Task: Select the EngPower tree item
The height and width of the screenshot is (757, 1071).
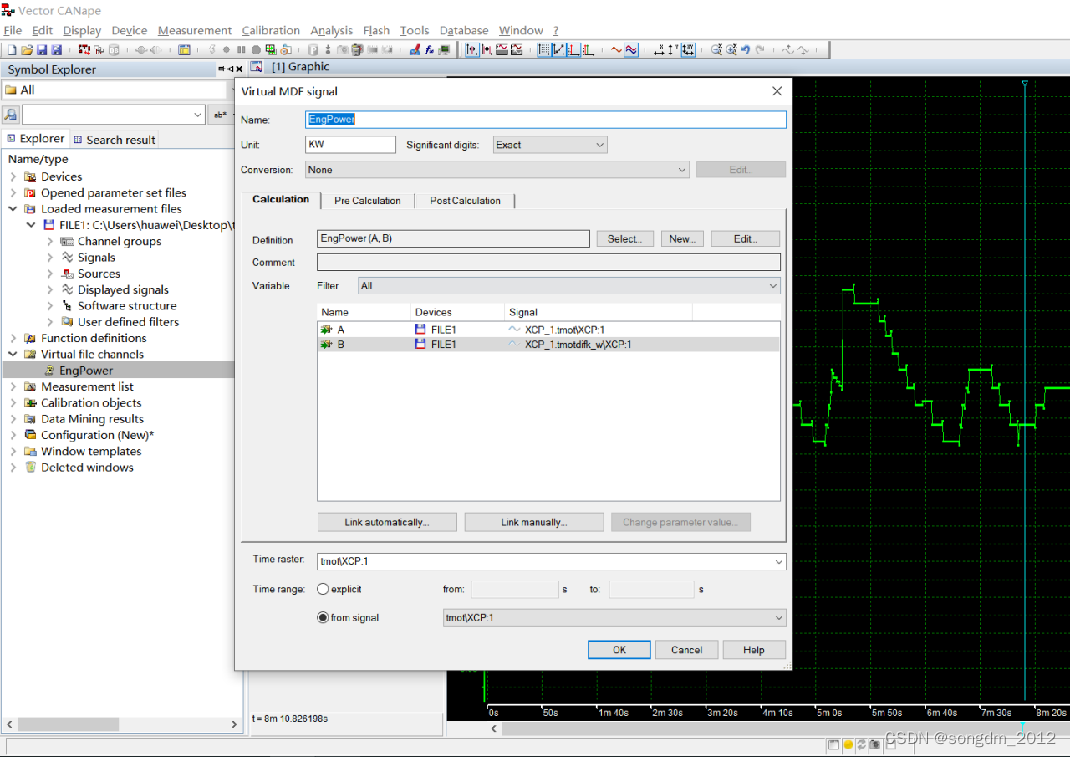Action: click(x=85, y=370)
